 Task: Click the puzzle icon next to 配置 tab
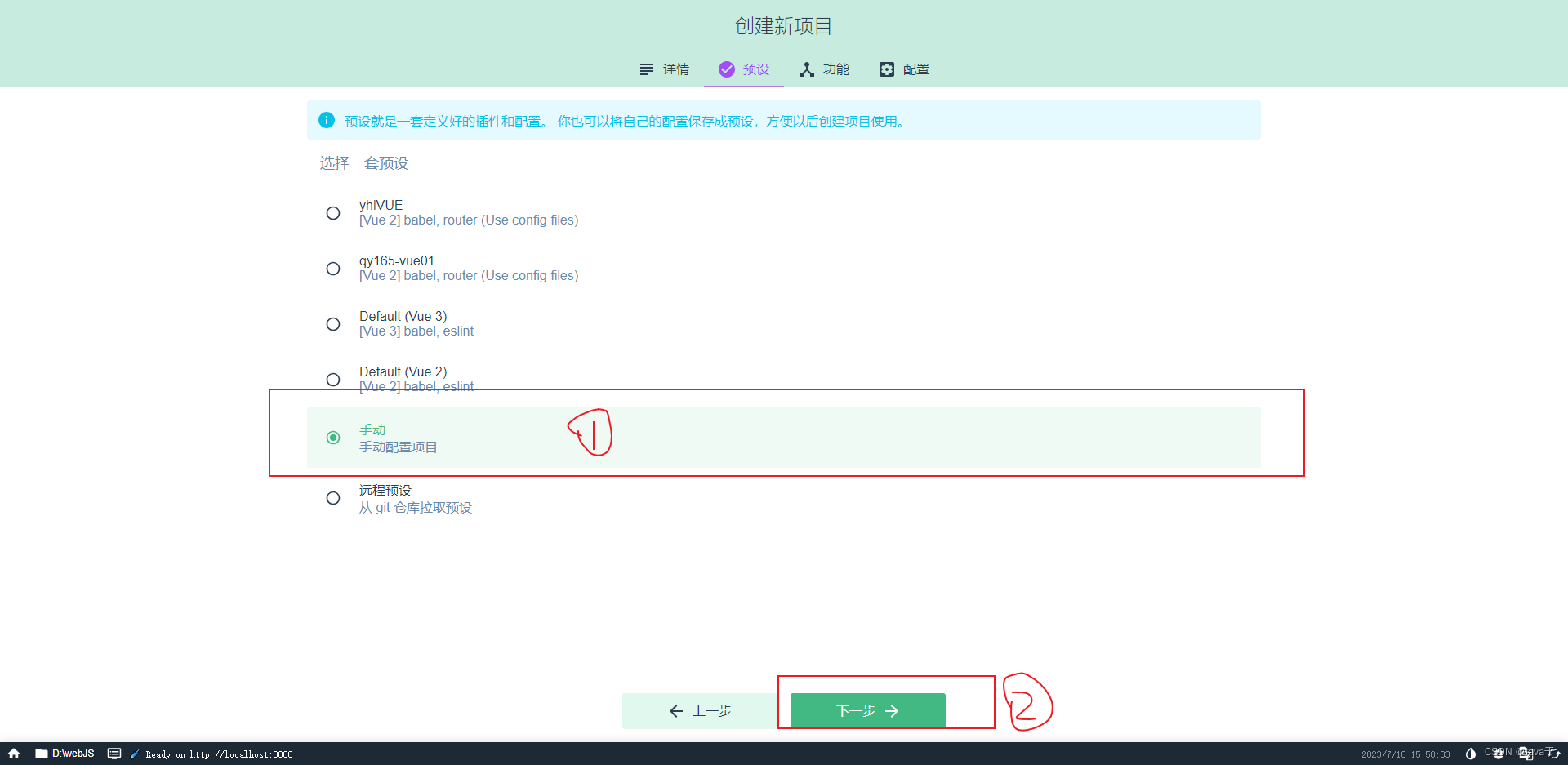(x=887, y=69)
